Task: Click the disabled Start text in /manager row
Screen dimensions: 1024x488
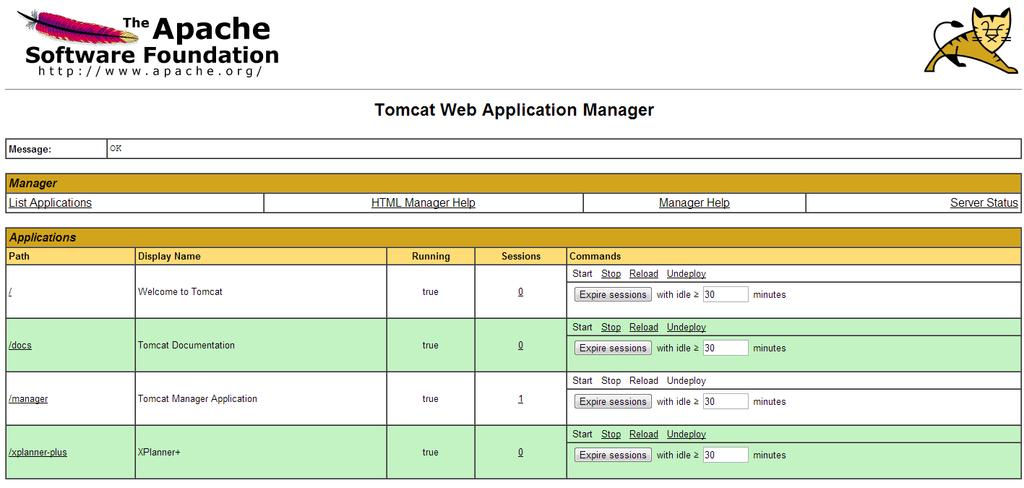Action: pyautogui.click(x=582, y=381)
